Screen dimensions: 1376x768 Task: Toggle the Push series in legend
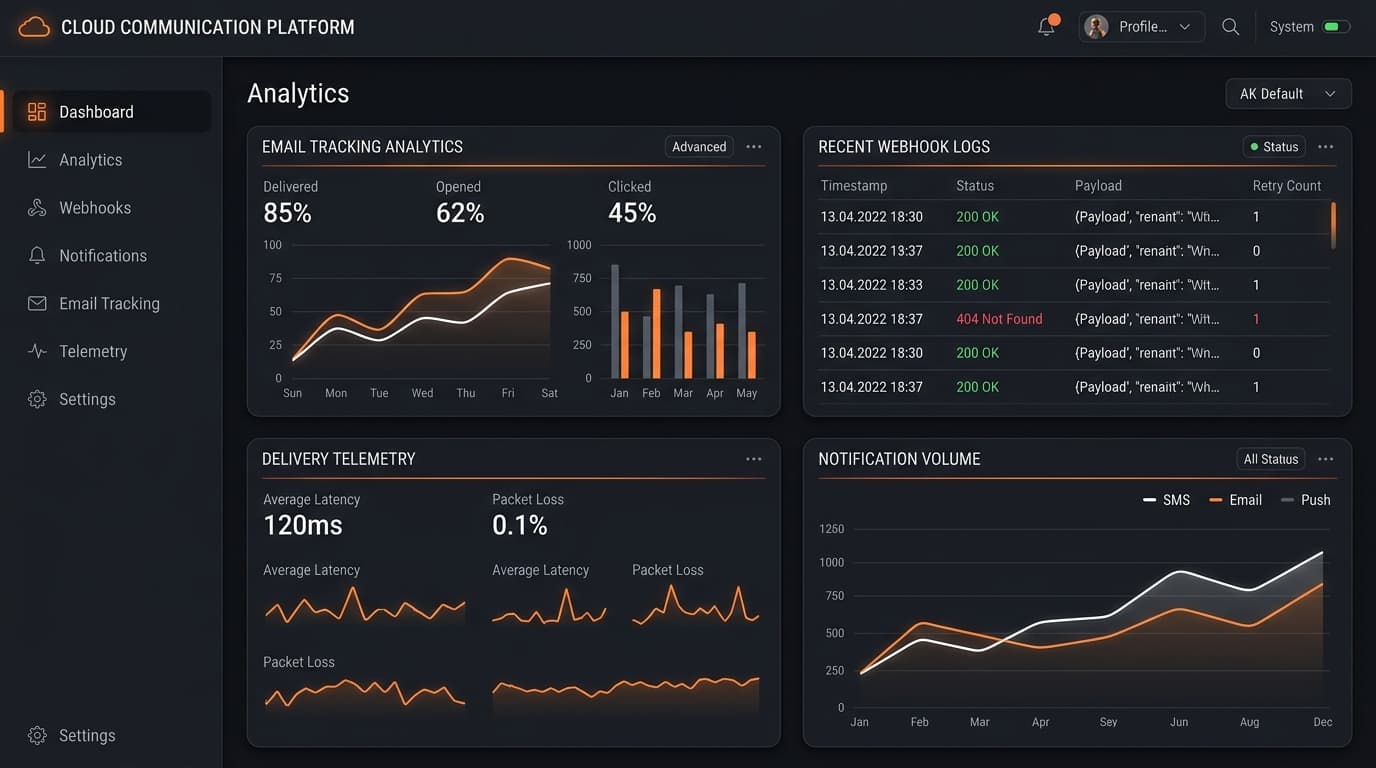point(1306,500)
